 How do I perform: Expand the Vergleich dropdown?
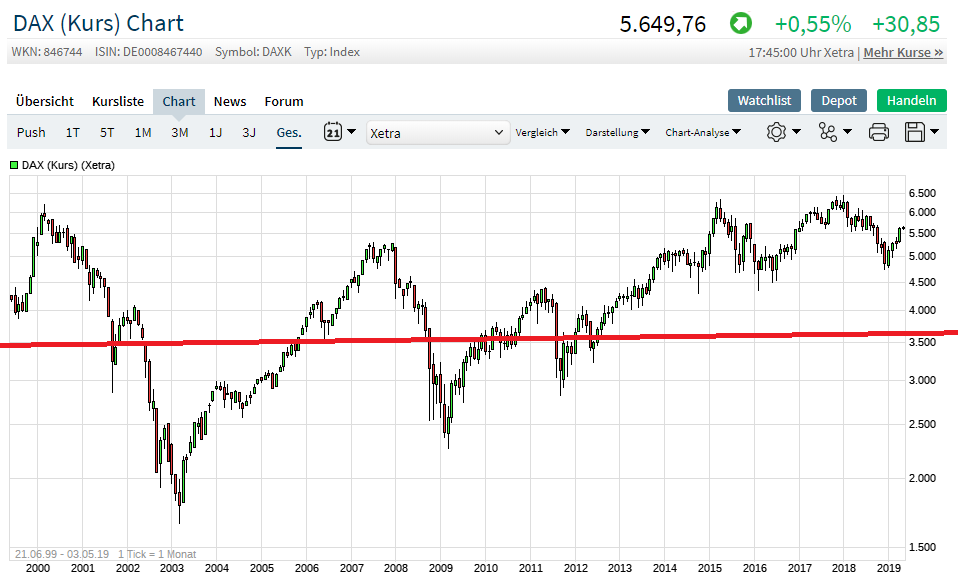(542, 132)
